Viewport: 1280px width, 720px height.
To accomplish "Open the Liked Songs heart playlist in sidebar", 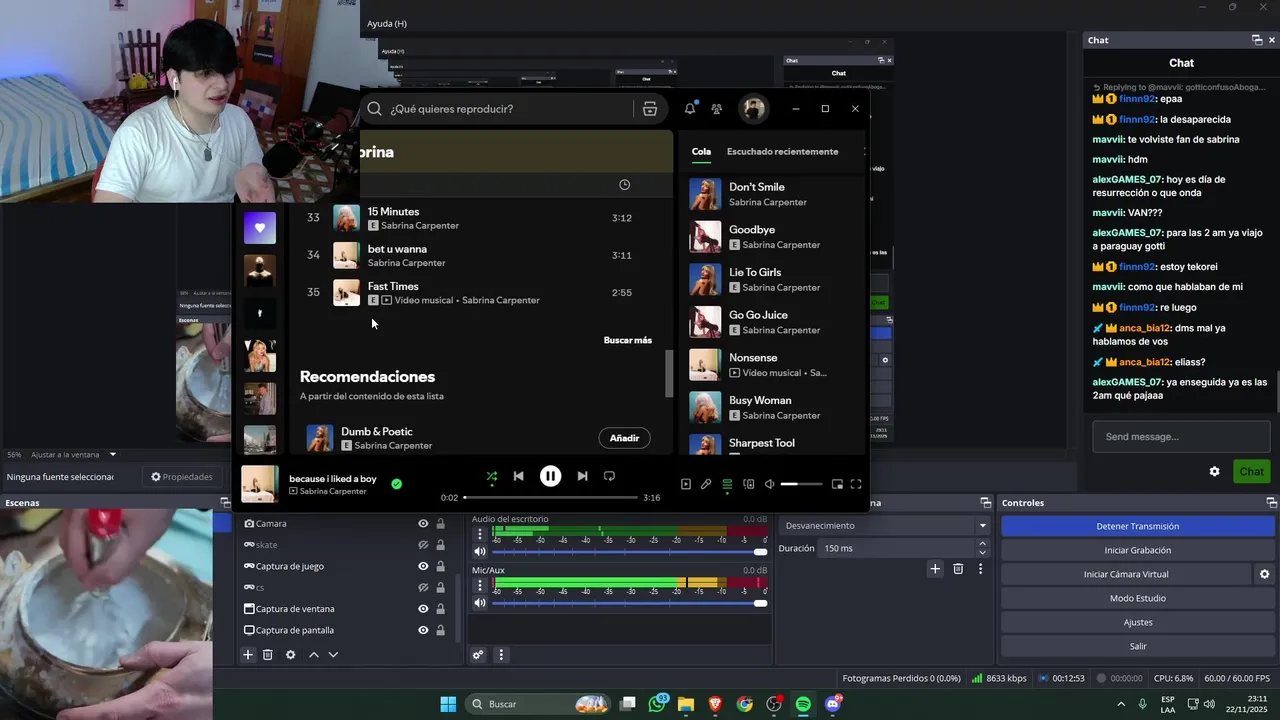I will (x=260, y=228).
